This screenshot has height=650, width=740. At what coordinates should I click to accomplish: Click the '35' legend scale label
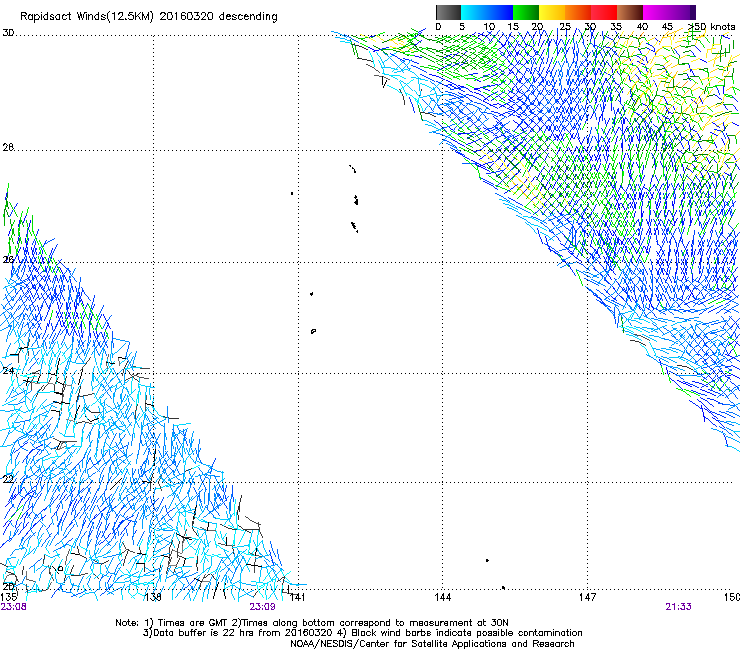tap(616, 27)
